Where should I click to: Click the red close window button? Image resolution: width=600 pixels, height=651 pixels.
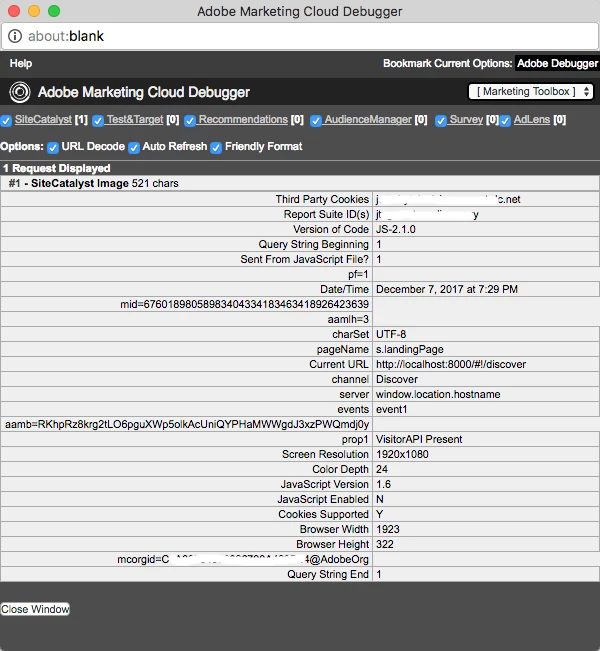(14, 11)
